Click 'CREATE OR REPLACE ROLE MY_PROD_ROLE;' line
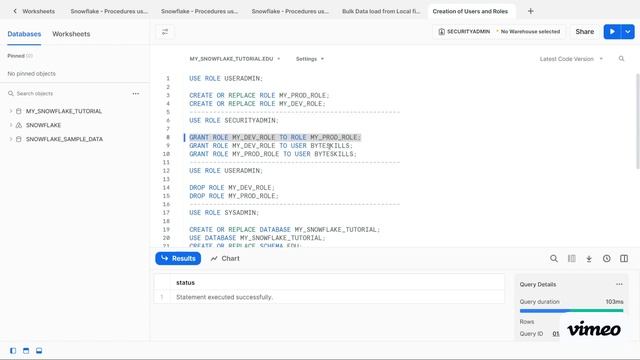 pos(259,96)
